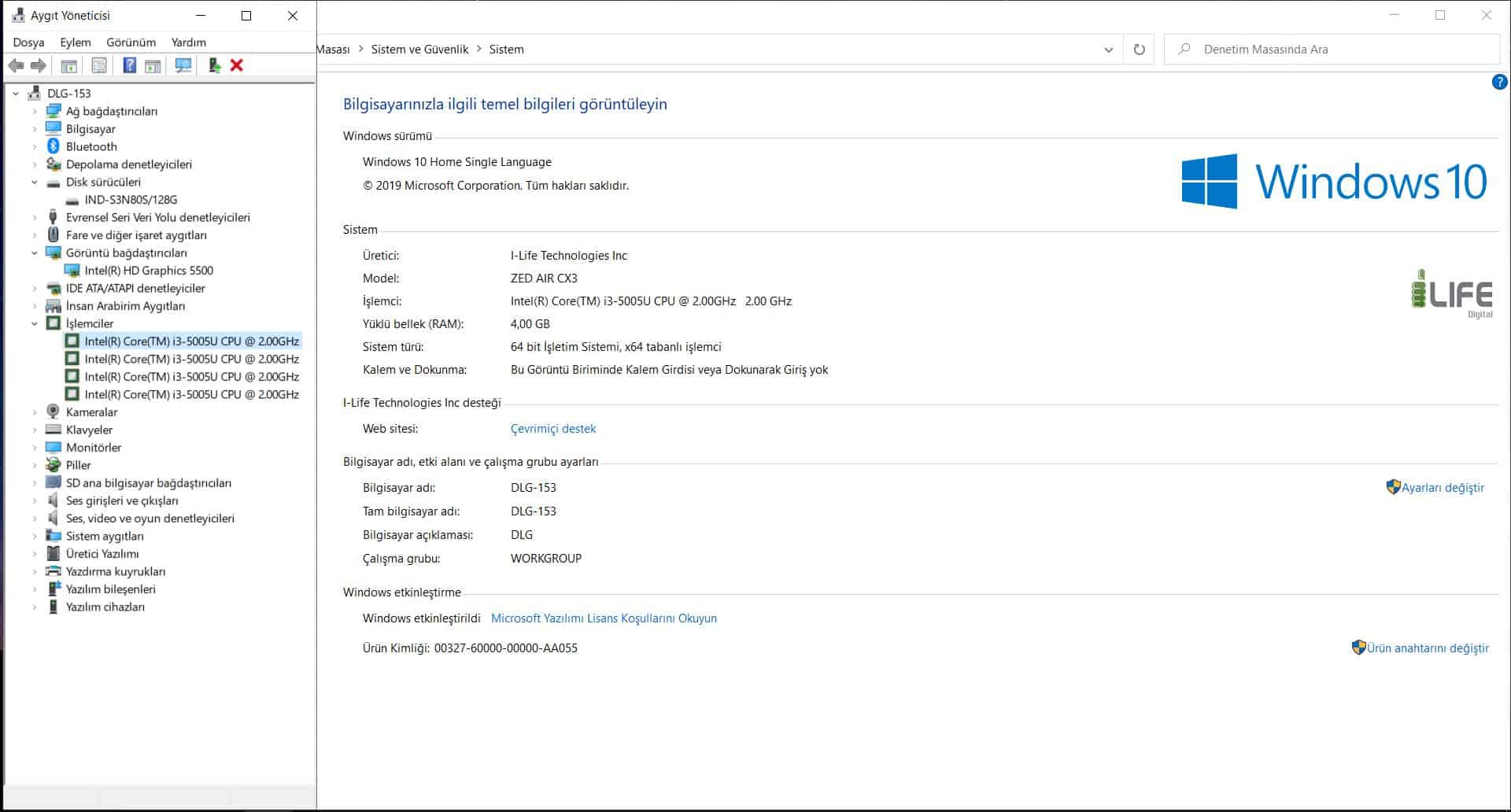Select the highlighted first i3-5005U CPU entry
The image size is (1511, 812).
[191, 341]
